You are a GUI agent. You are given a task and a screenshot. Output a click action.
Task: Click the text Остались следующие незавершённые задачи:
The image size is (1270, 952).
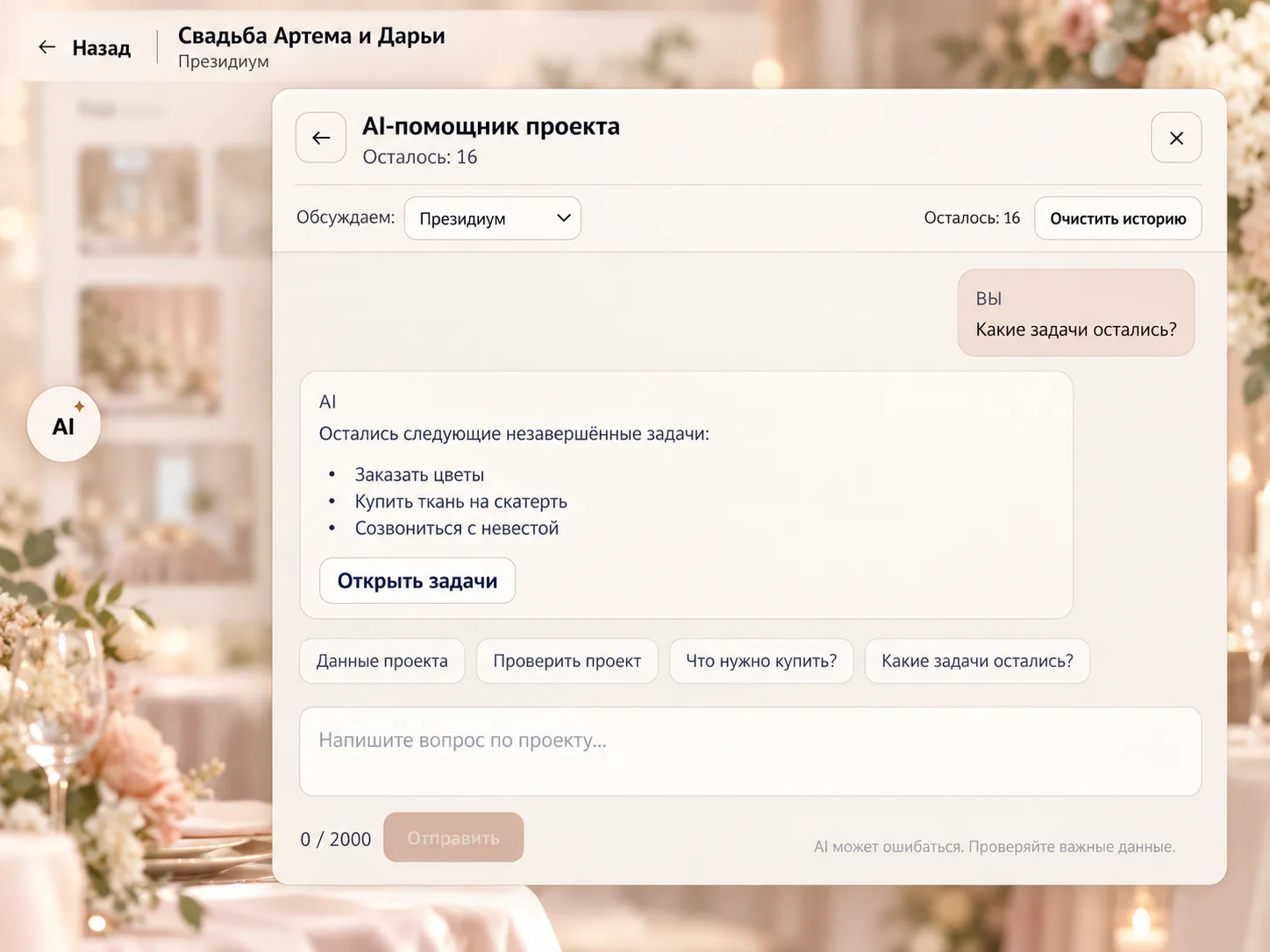514,434
